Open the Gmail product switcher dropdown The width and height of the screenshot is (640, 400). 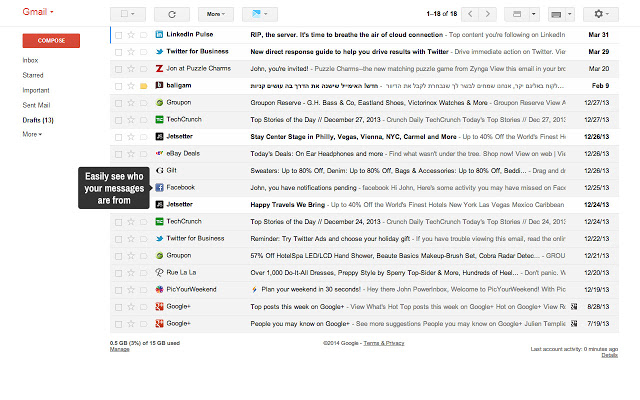[38, 12]
